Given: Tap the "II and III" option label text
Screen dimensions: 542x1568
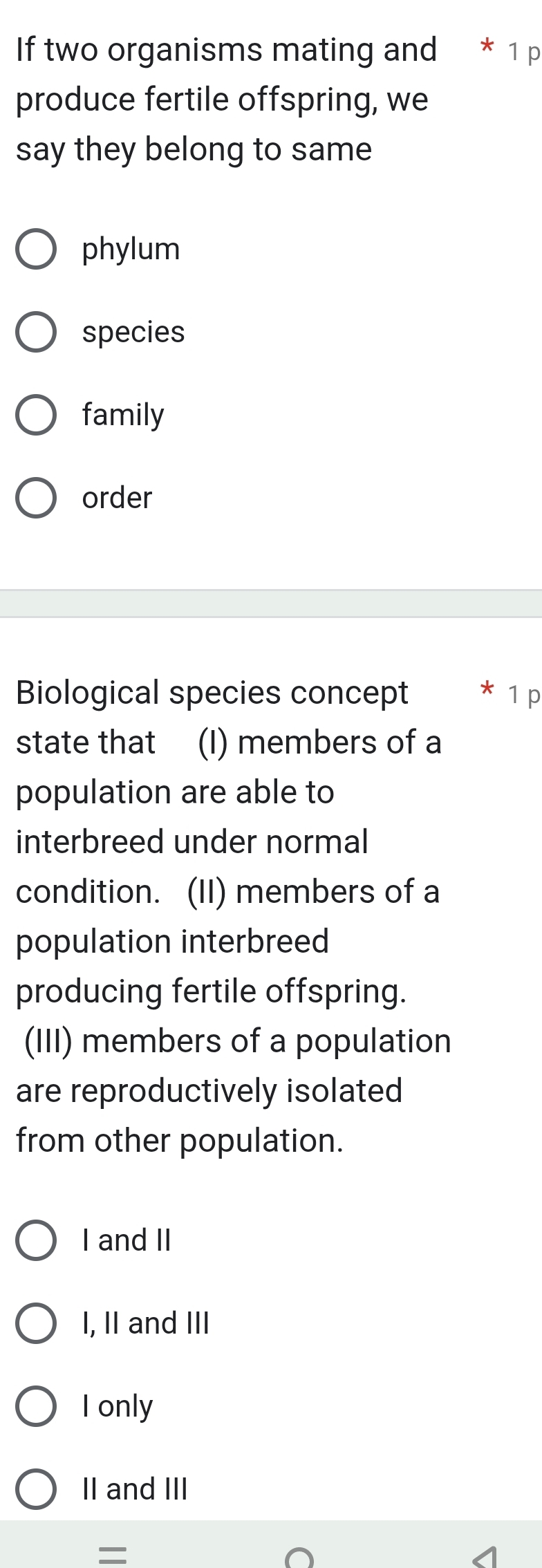Looking at the screenshot, I should (x=135, y=1489).
